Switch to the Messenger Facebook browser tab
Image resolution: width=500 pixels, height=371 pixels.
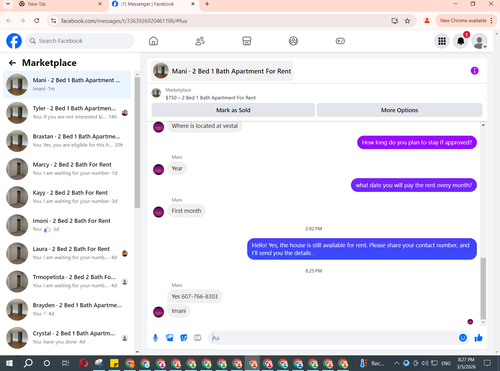(x=153, y=4)
